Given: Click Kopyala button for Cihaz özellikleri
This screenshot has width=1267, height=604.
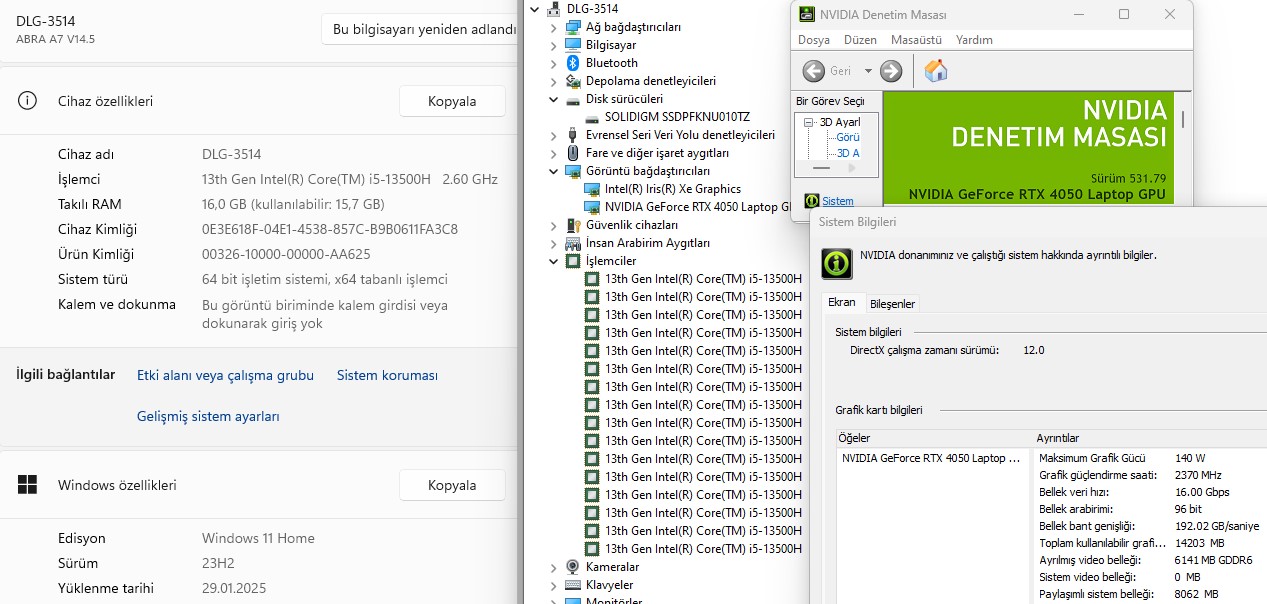Looking at the screenshot, I should pos(452,101).
